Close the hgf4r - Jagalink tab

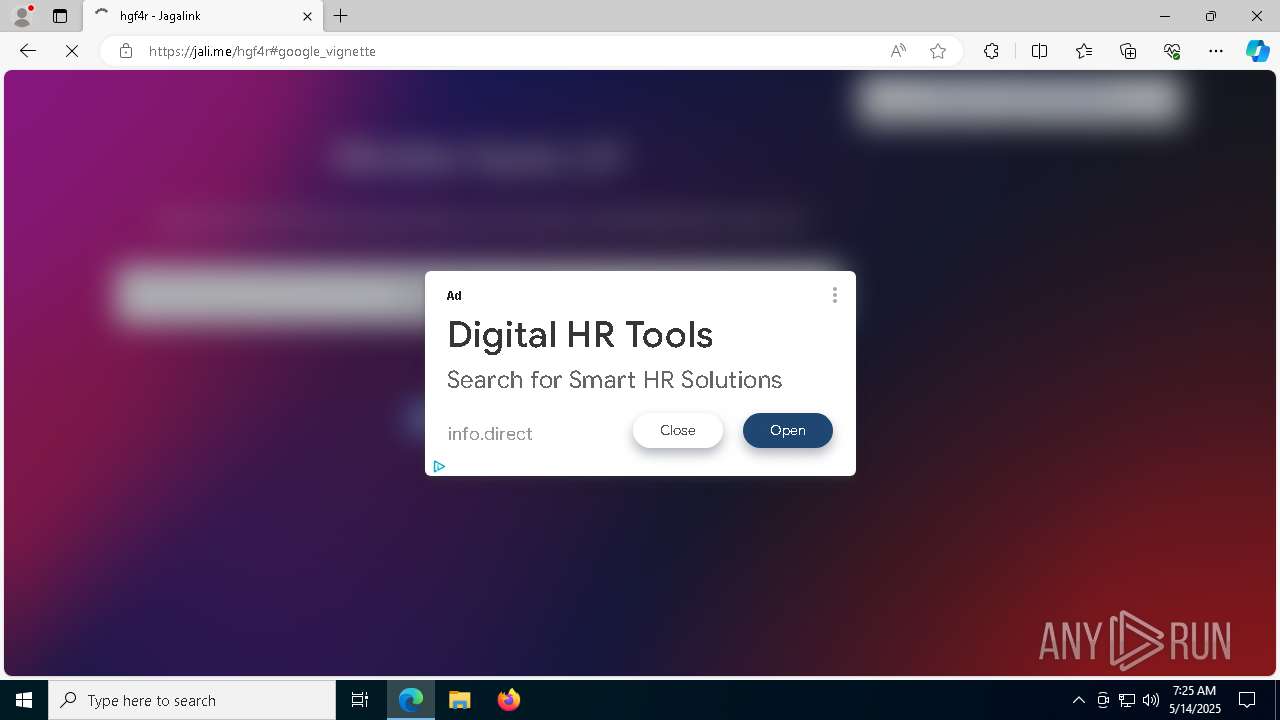(x=307, y=16)
